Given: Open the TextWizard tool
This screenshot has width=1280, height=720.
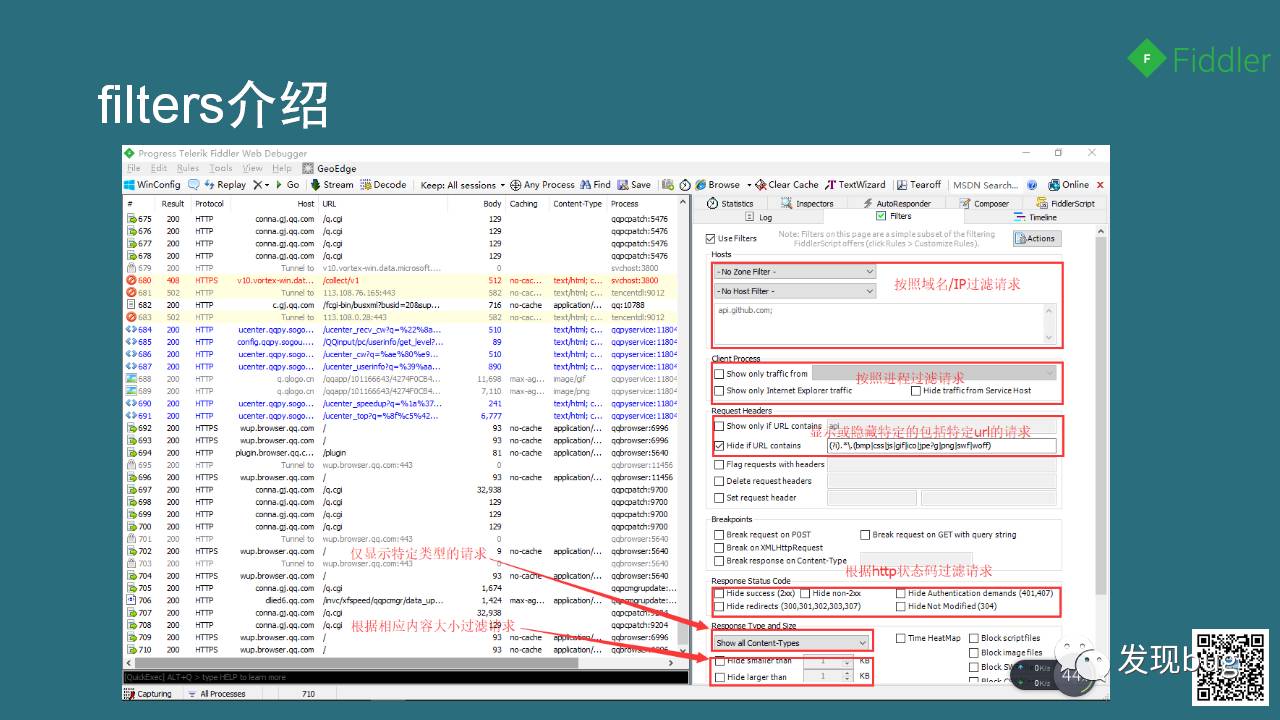Looking at the screenshot, I should pyautogui.click(x=856, y=185).
